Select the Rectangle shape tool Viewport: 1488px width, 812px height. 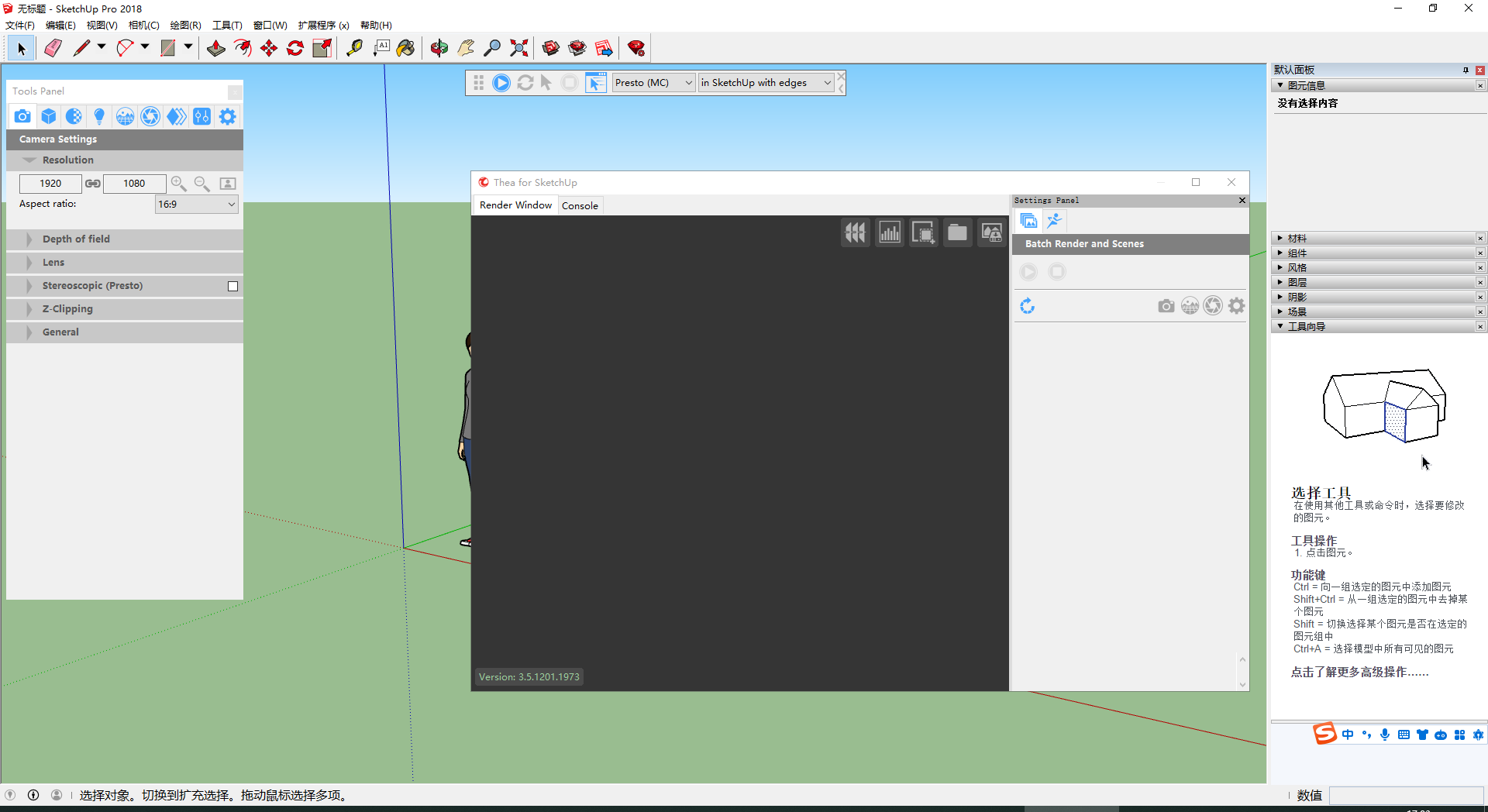coord(168,48)
